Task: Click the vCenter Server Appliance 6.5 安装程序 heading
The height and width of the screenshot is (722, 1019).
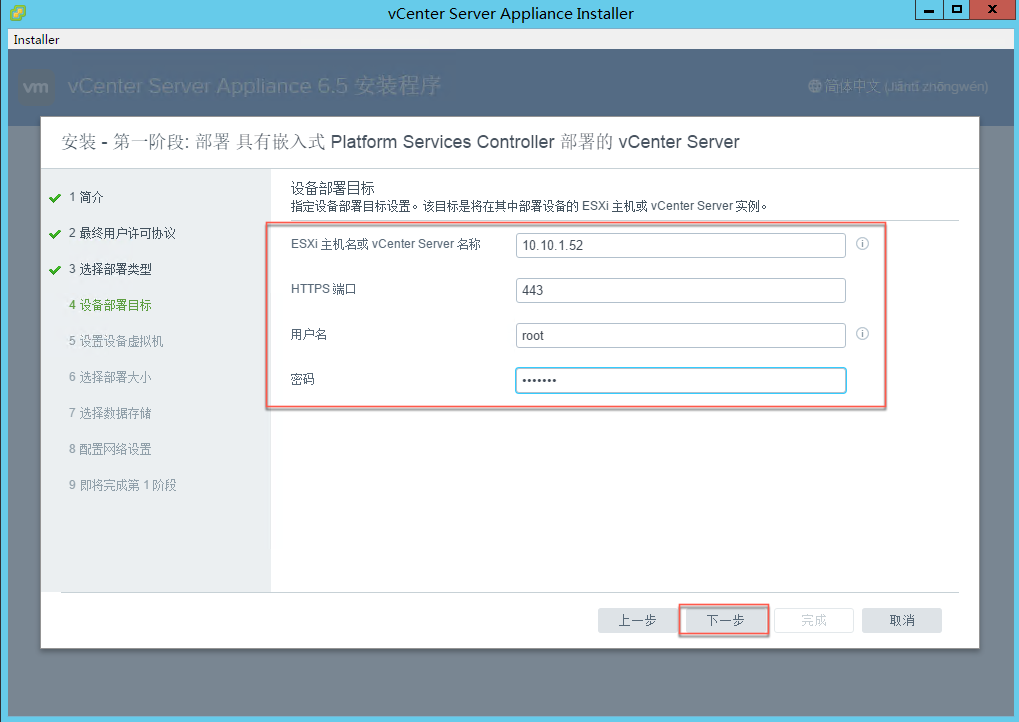Action: 254,86
